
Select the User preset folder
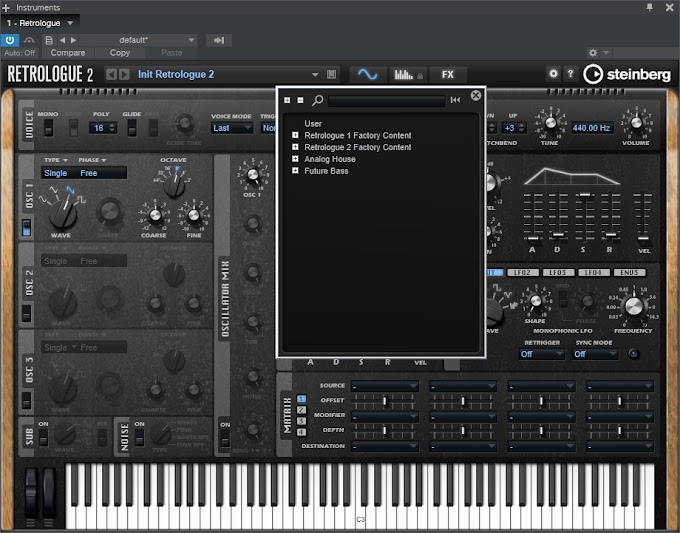pos(313,124)
